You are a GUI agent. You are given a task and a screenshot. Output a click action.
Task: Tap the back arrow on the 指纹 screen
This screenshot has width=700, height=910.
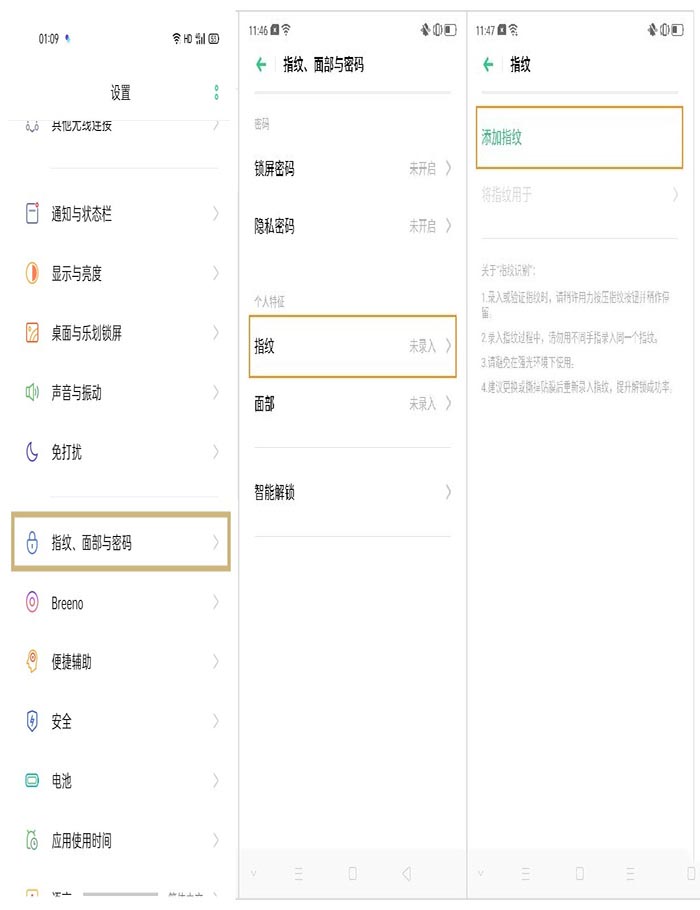pos(488,64)
